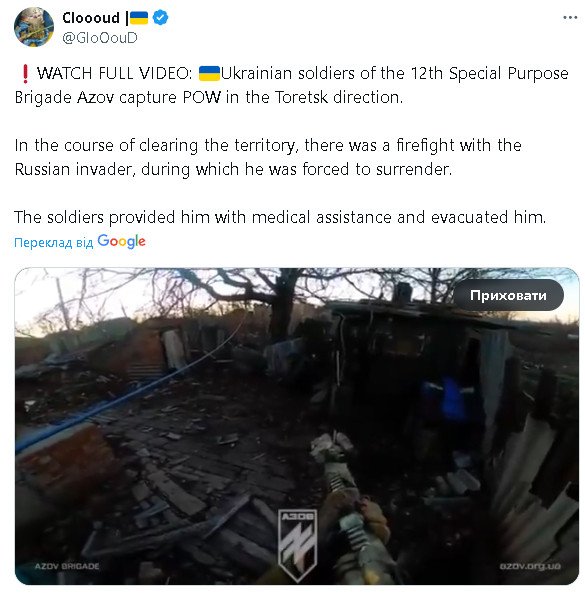Image resolution: width=585 pixels, height=599 pixels.
Task: Click the Переклад від Google link
Action: [x=80, y=241]
